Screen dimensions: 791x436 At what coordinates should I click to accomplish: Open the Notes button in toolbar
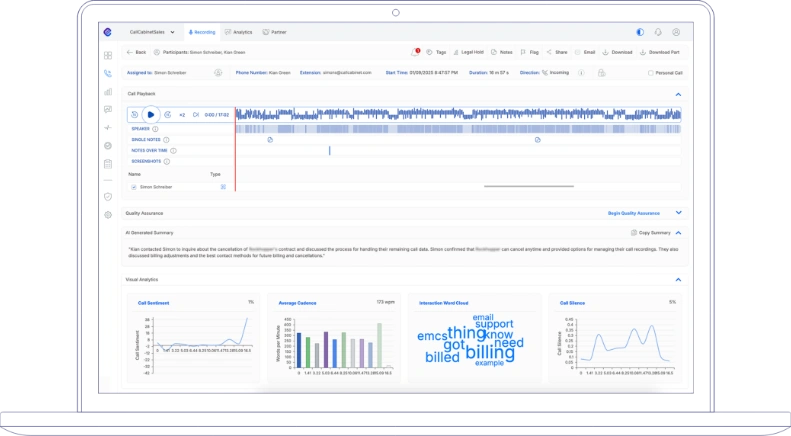(x=502, y=52)
